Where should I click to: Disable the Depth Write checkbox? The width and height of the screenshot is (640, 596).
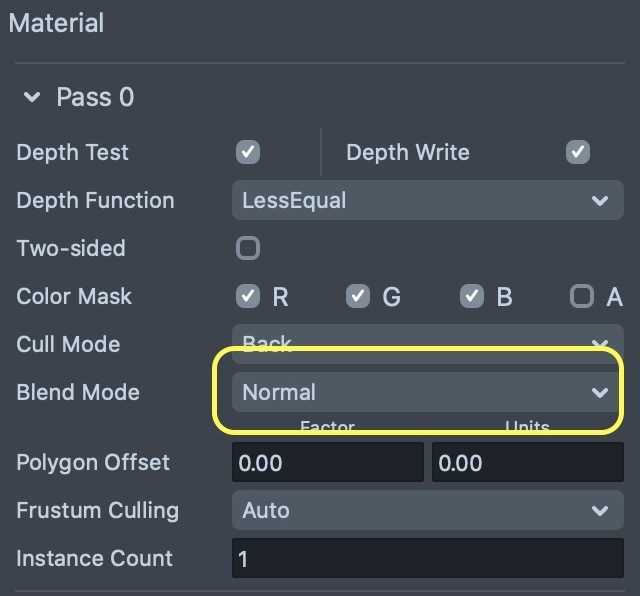pos(577,152)
